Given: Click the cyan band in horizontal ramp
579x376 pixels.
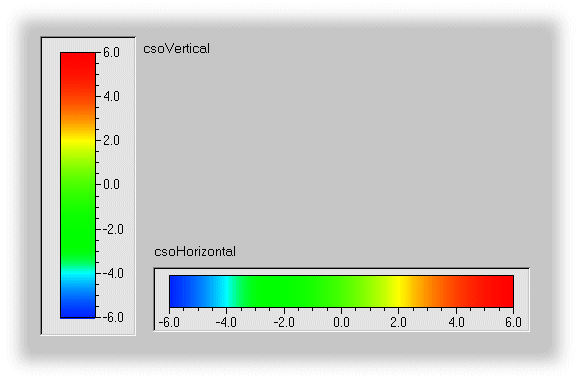Looking at the screenshot, I should point(227,291).
